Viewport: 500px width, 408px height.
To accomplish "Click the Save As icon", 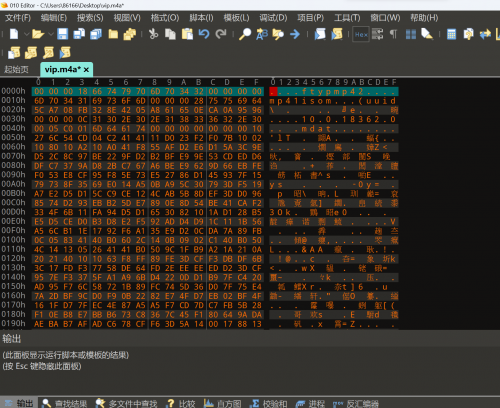I will [79, 34].
